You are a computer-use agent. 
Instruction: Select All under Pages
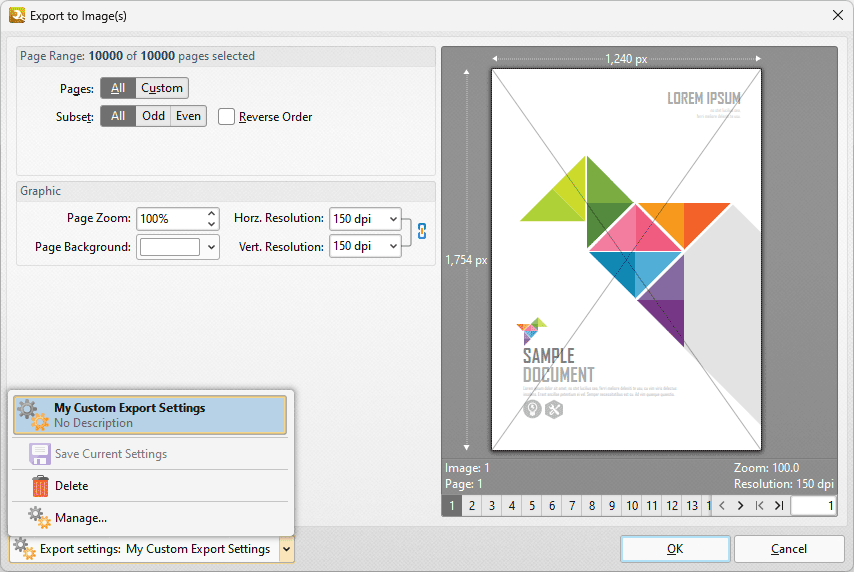point(118,88)
